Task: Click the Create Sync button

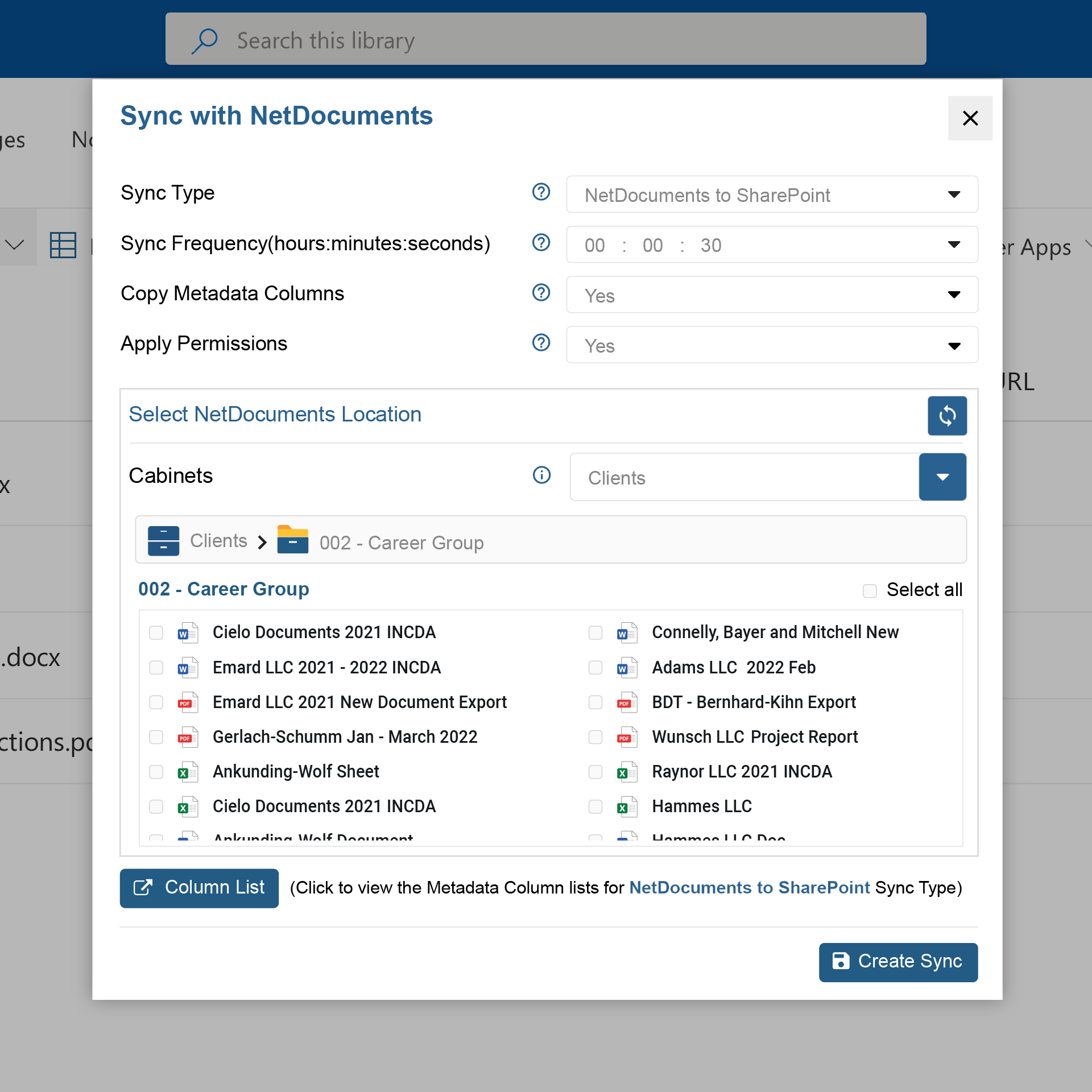Action: point(898,962)
